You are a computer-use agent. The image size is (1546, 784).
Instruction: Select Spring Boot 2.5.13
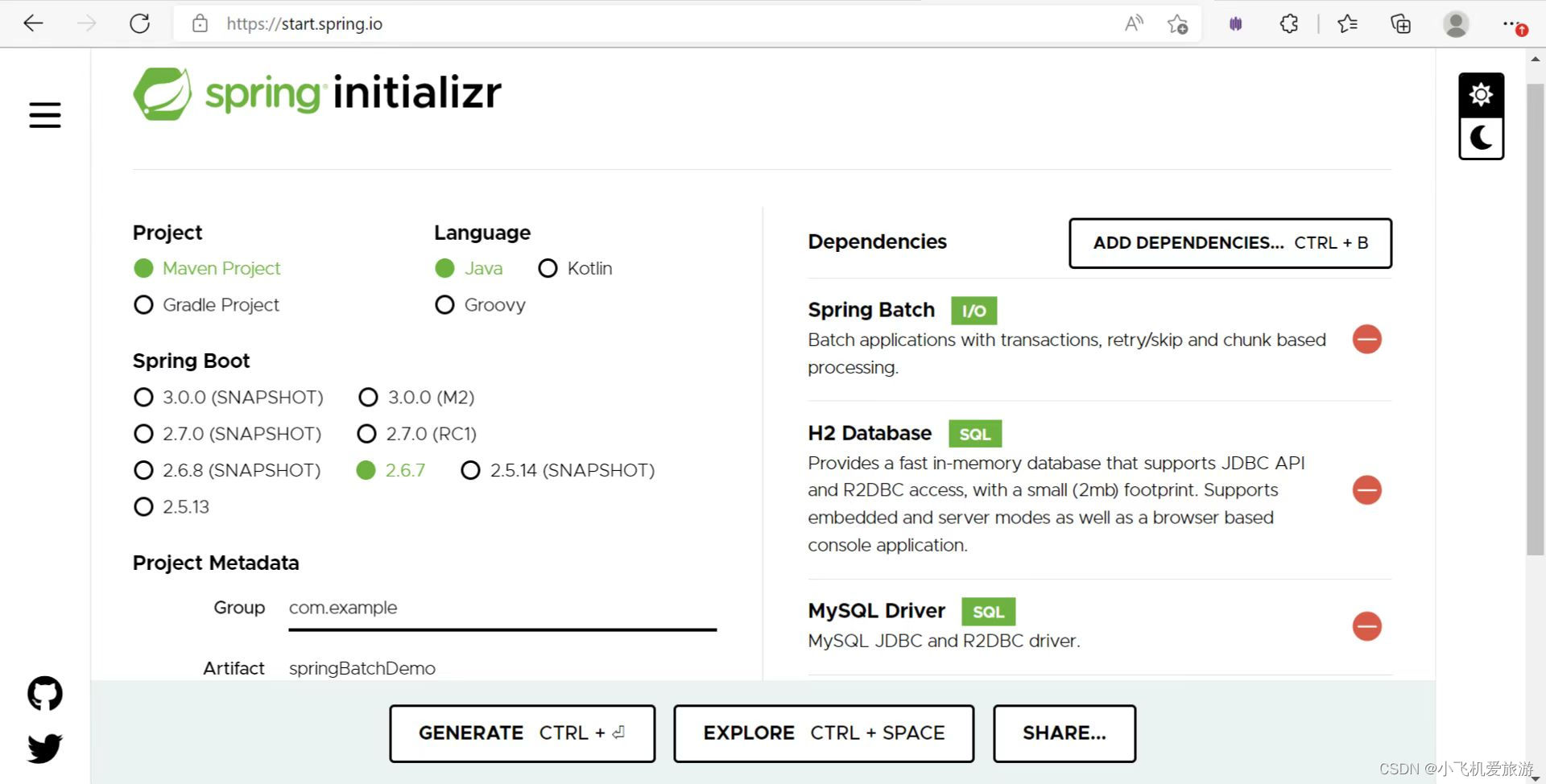[172, 507]
